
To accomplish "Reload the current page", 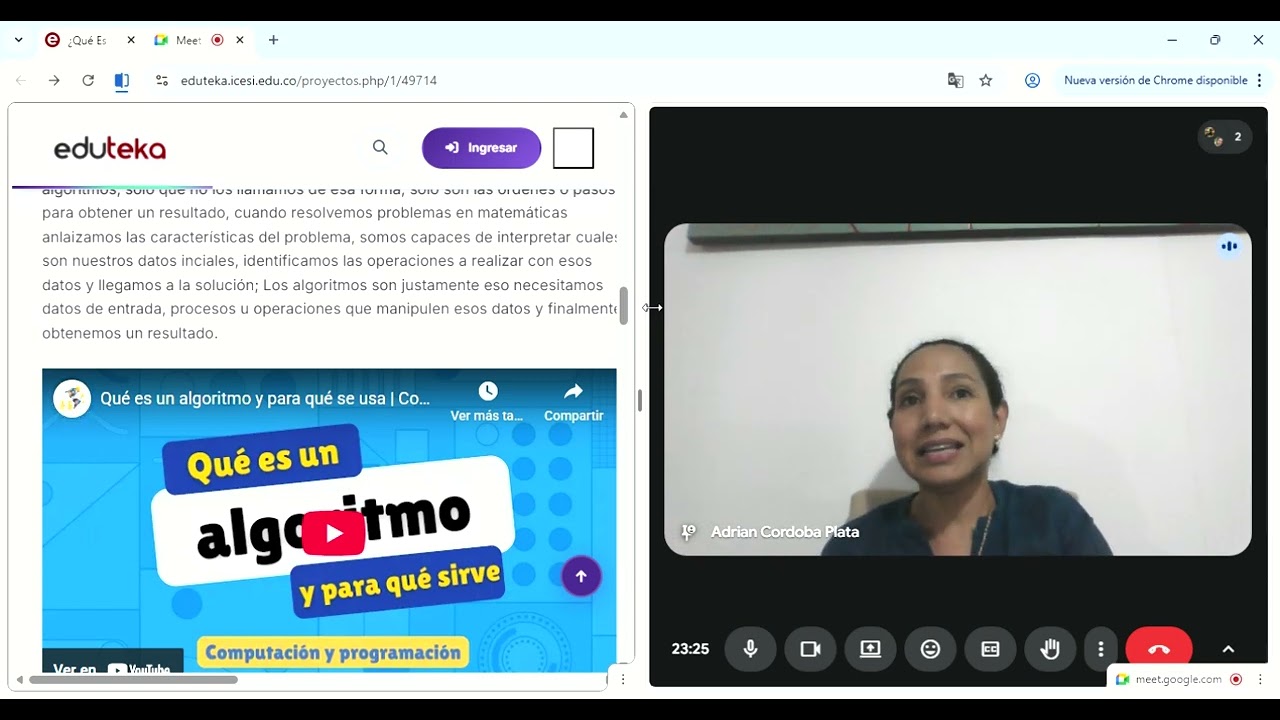I will tap(88, 80).
